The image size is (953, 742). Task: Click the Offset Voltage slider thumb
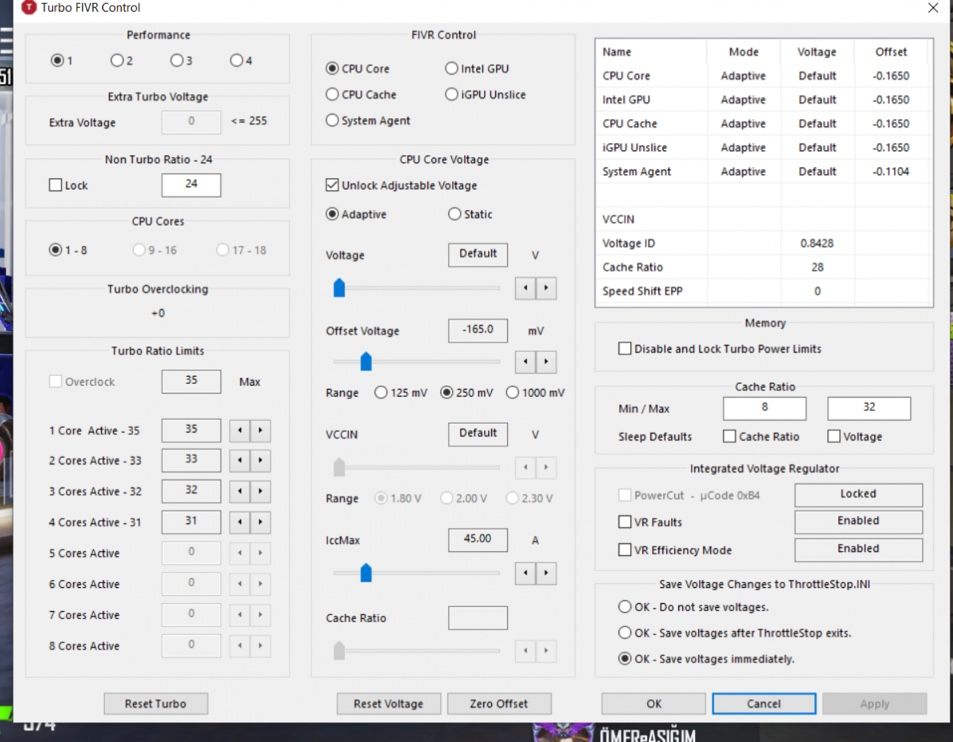point(366,362)
